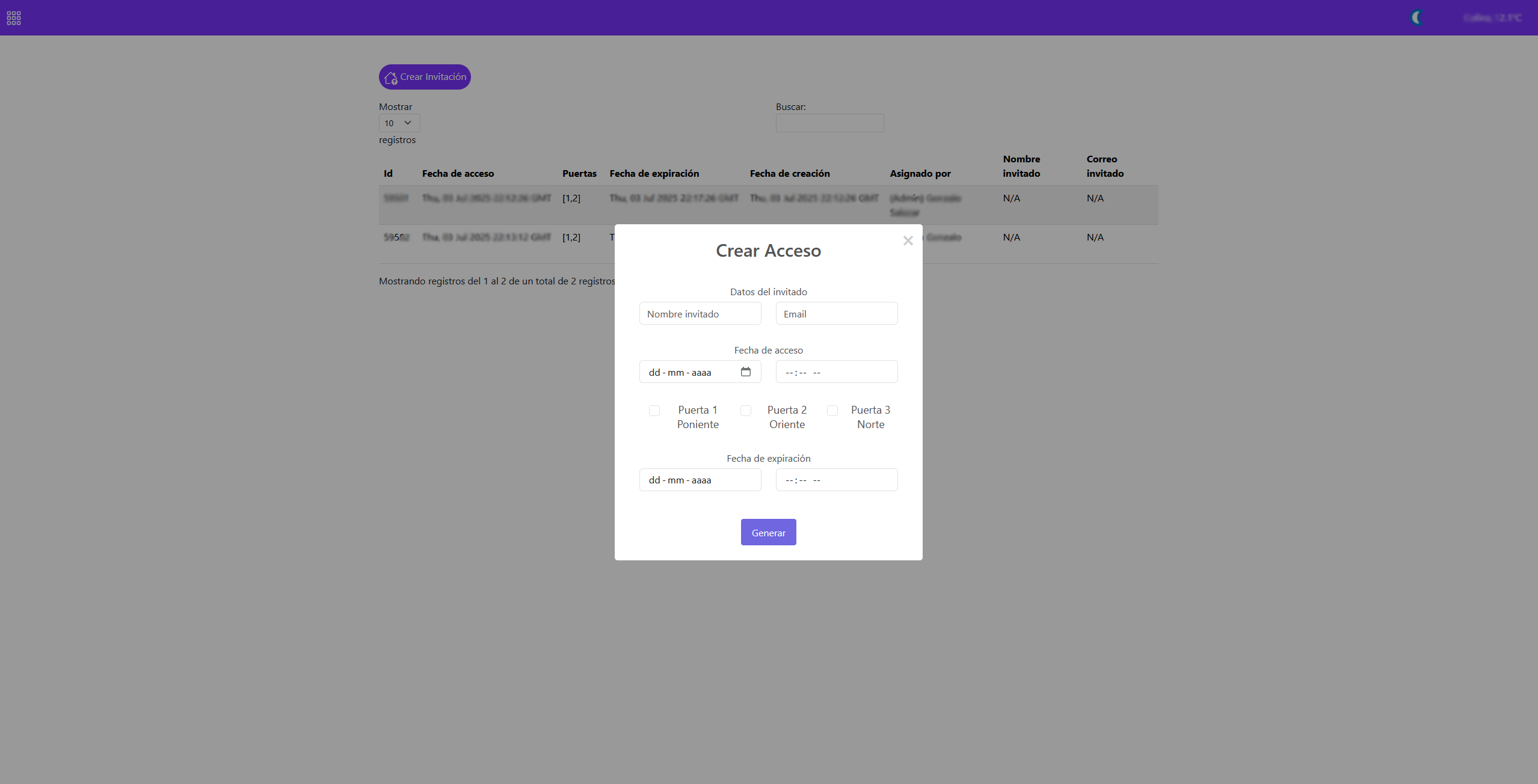
Task: Set the access time field
Action: (836, 372)
